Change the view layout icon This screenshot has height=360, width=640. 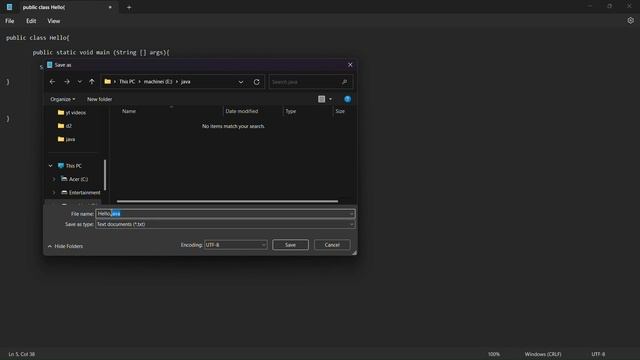pos(322,99)
